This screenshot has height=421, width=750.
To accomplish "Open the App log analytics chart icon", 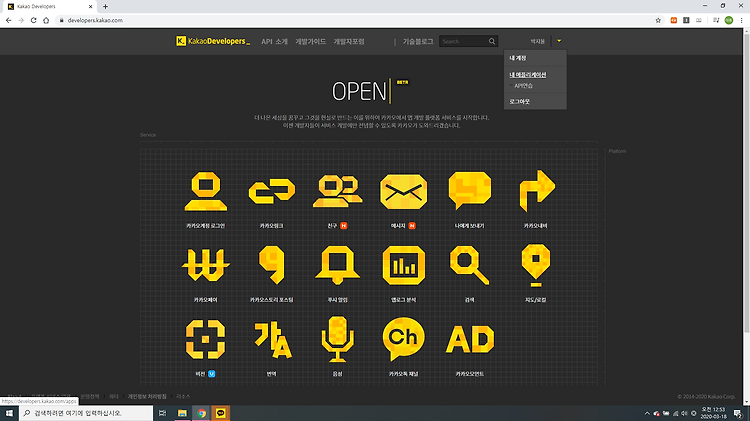I will pyautogui.click(x=404, y=265).
